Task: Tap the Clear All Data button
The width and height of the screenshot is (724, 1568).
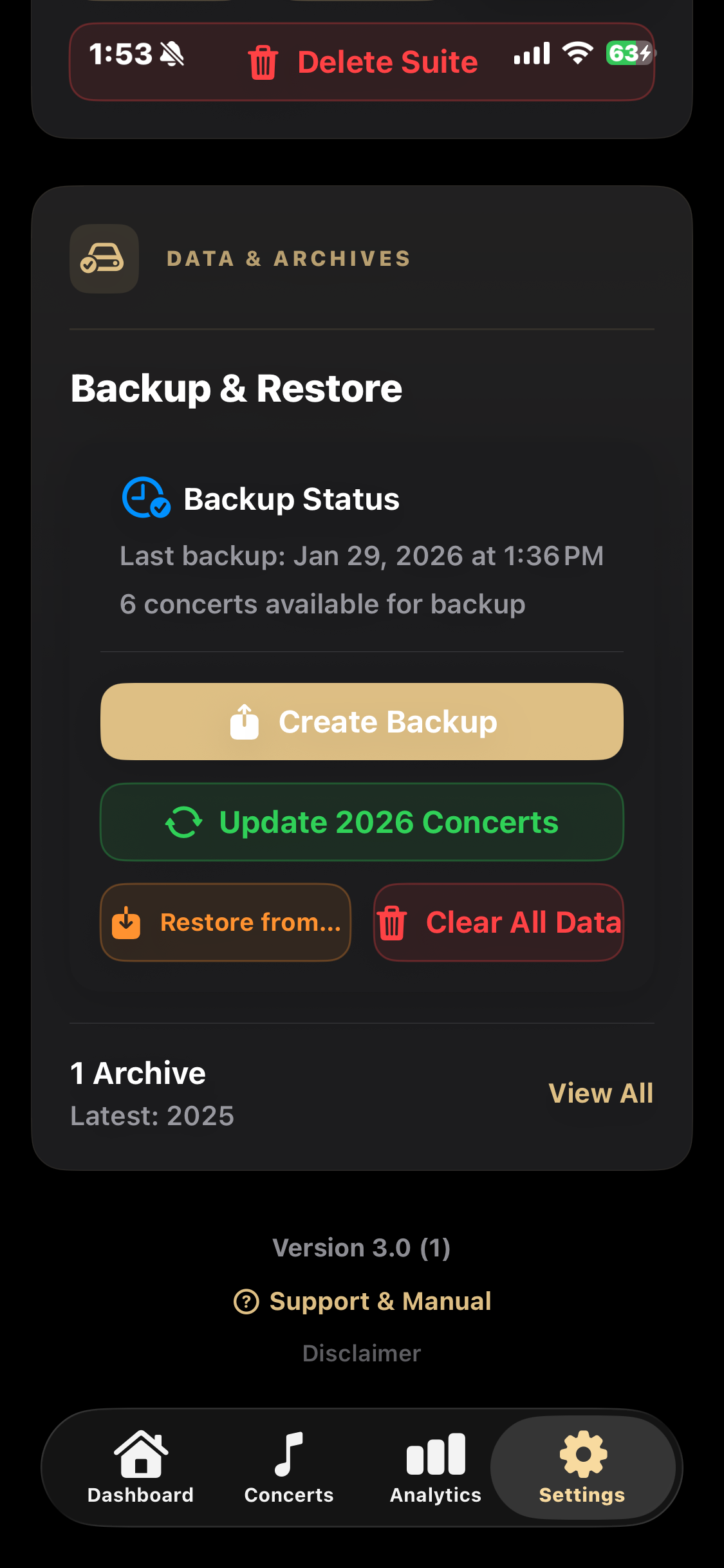Action: pyautogui.click(x=499, y=922)
